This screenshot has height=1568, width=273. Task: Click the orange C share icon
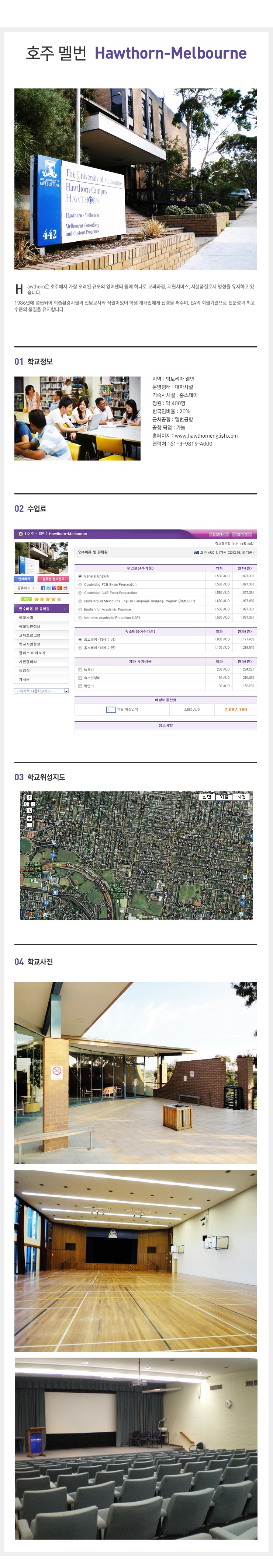(59, 588)
